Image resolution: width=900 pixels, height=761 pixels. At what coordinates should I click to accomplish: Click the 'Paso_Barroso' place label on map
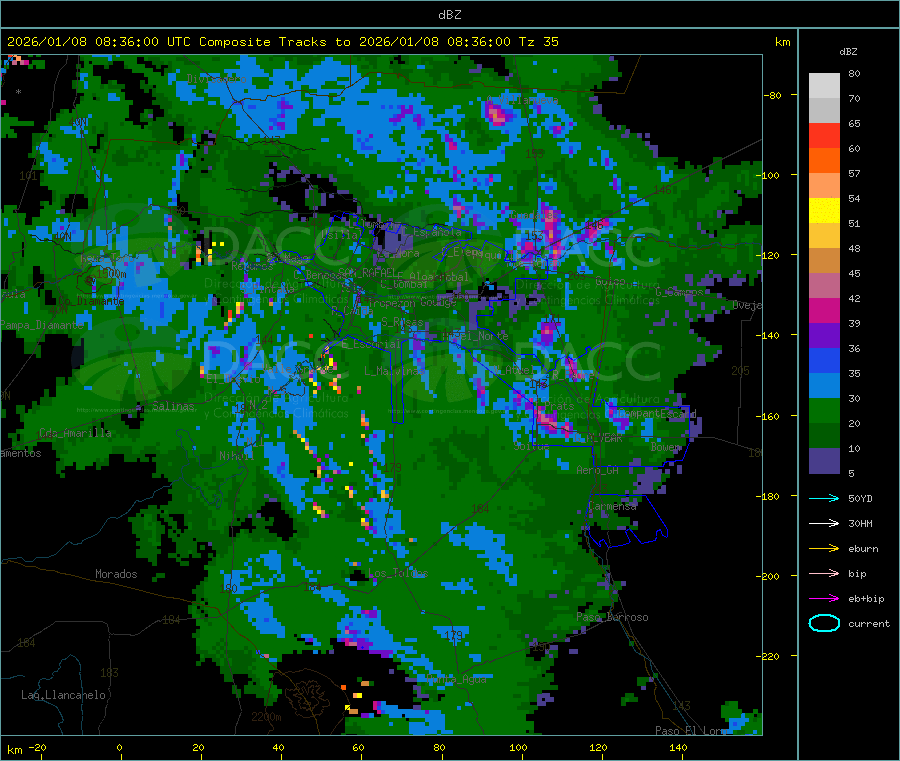click(612, 618)
